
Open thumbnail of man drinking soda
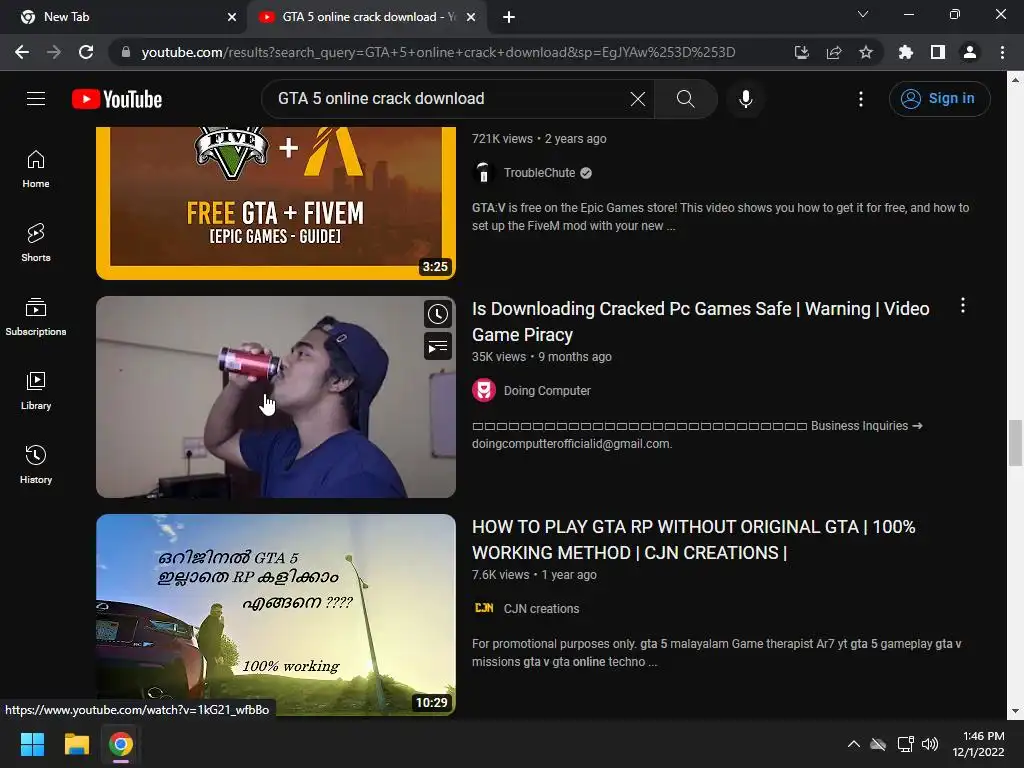coord(276,397)
